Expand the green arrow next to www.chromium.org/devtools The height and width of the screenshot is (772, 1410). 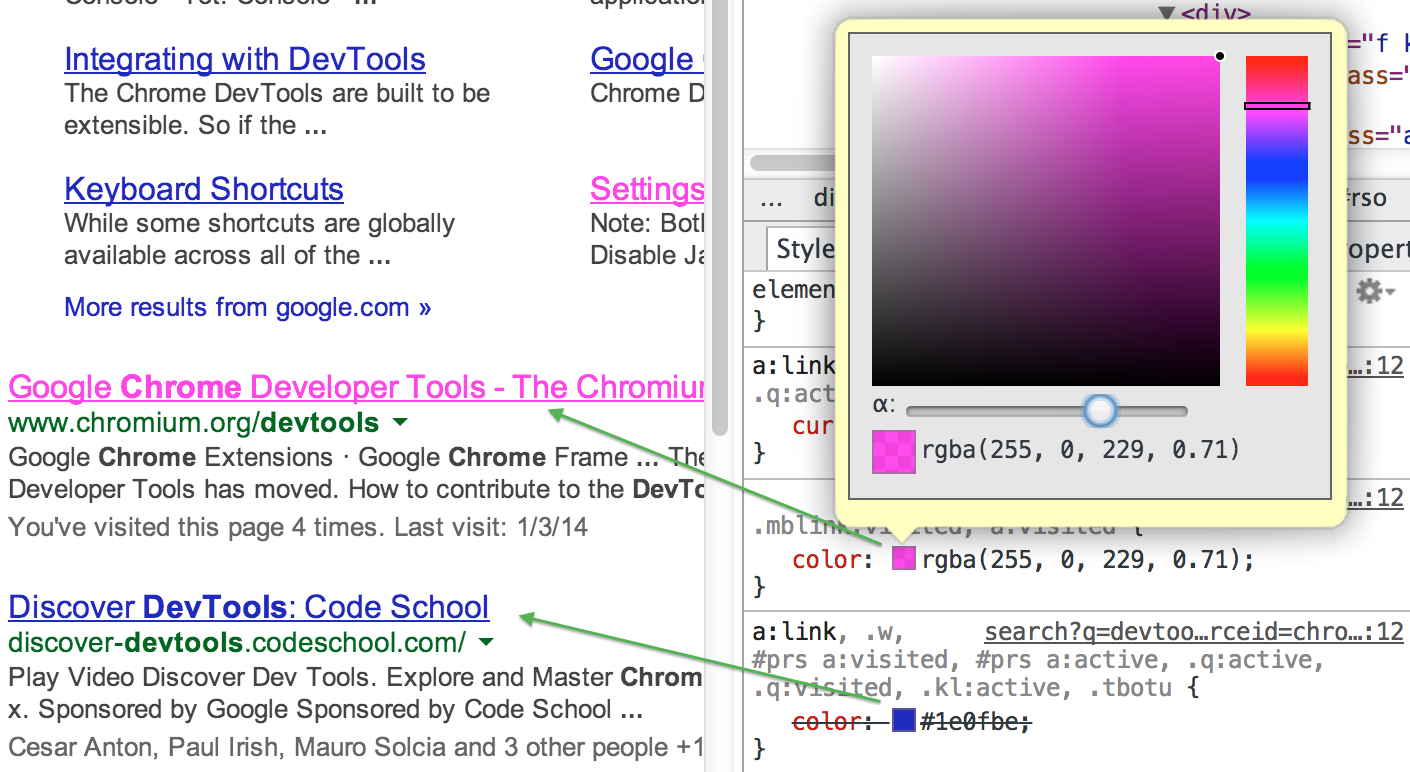pos(401,423)
